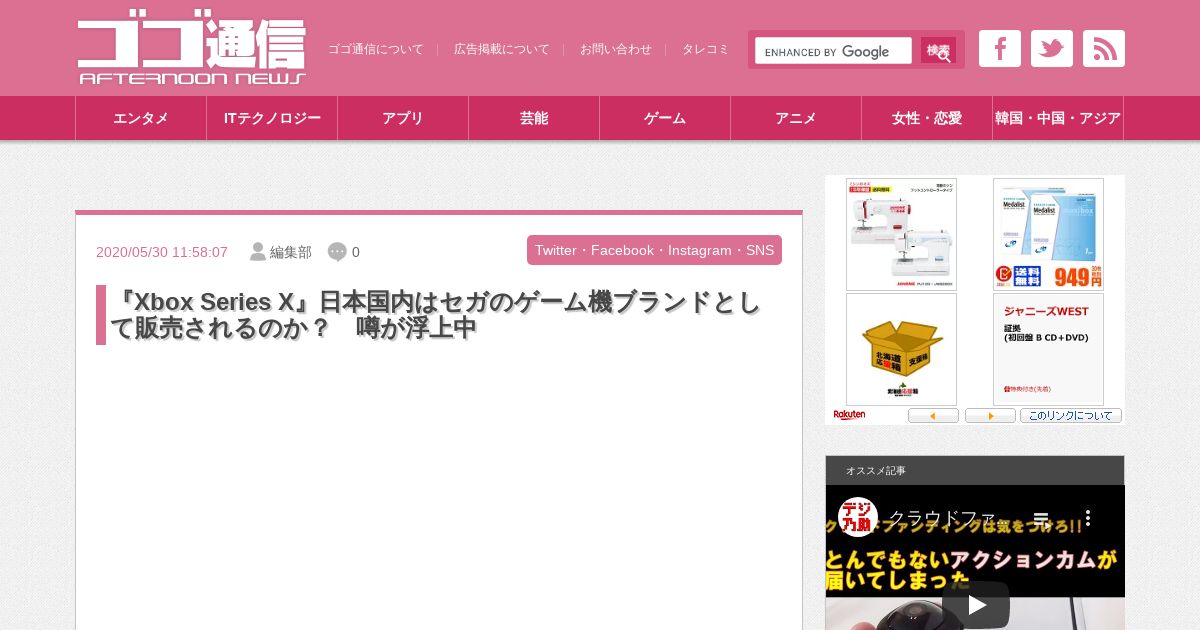Screen dimensions: 1200x630
Task: Click the Twitter・Facebook・Instagram・SNS tag
Action: [x=654, y=250]
